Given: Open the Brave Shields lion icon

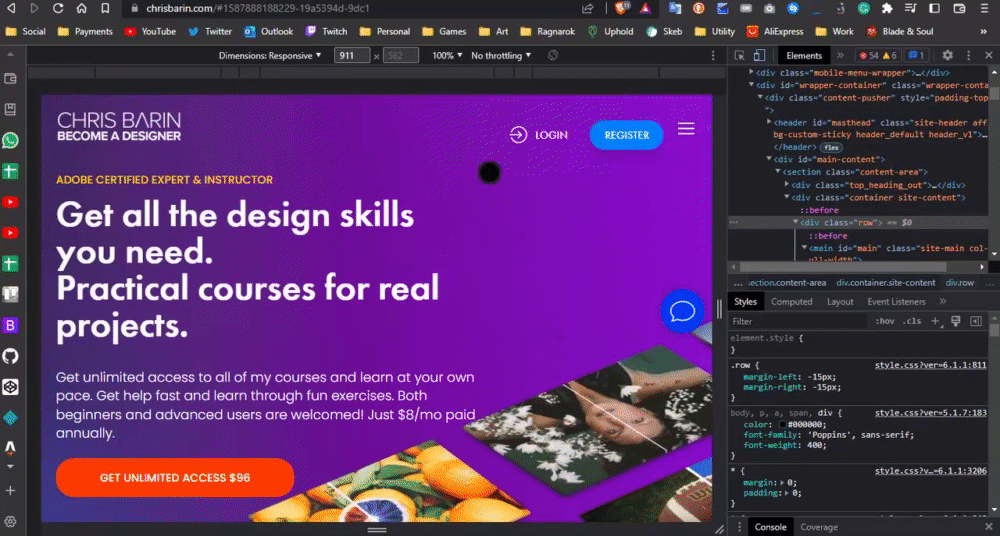Looking at the screenshot, I should [x=620, y=8].
